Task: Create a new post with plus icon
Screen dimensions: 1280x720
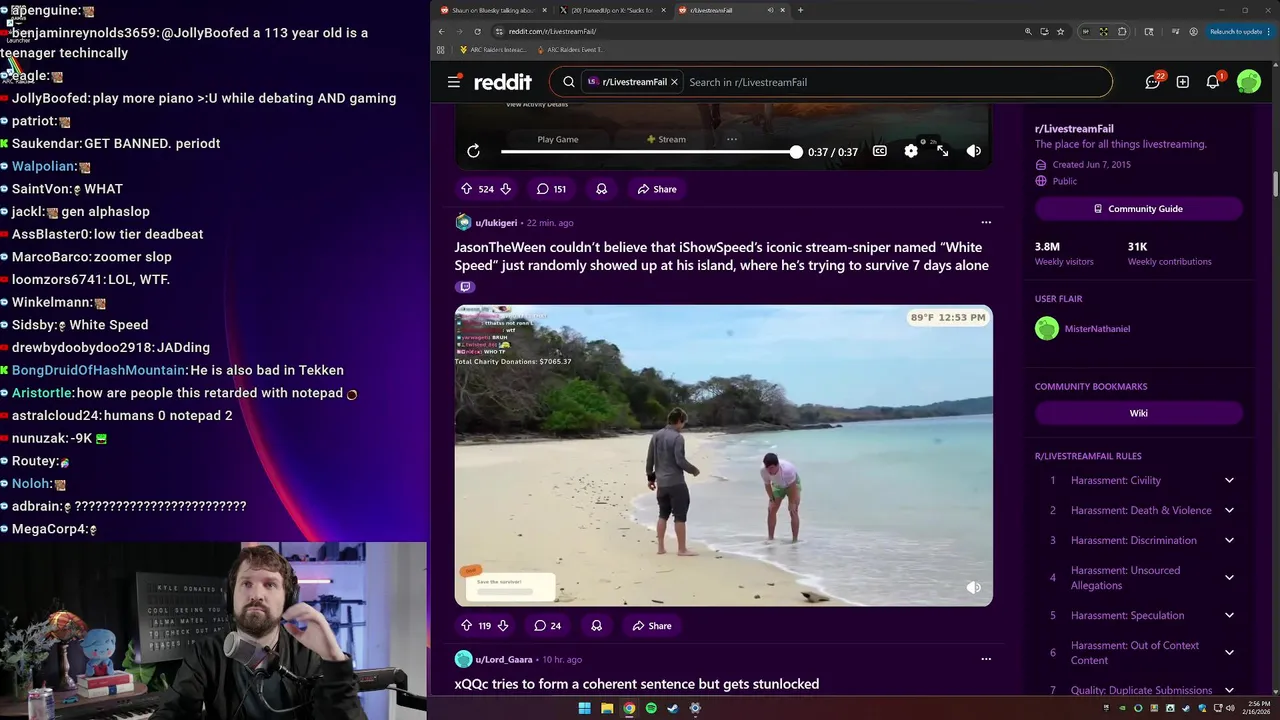Action: click(x=1183, y=82)
